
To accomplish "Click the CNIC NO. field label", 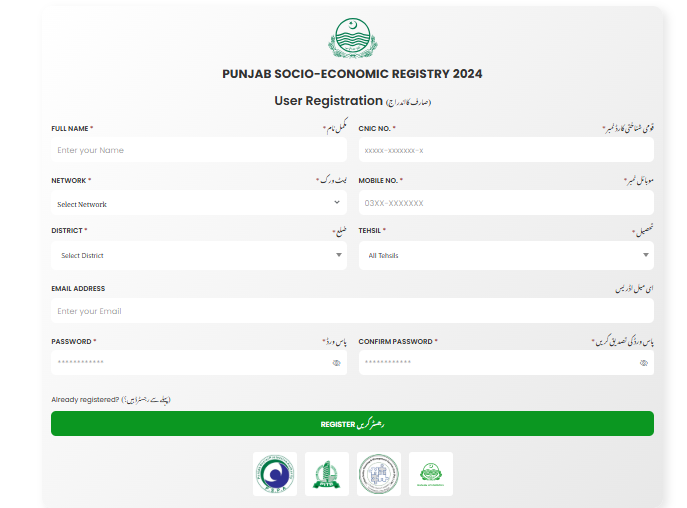I will point(375,128).
